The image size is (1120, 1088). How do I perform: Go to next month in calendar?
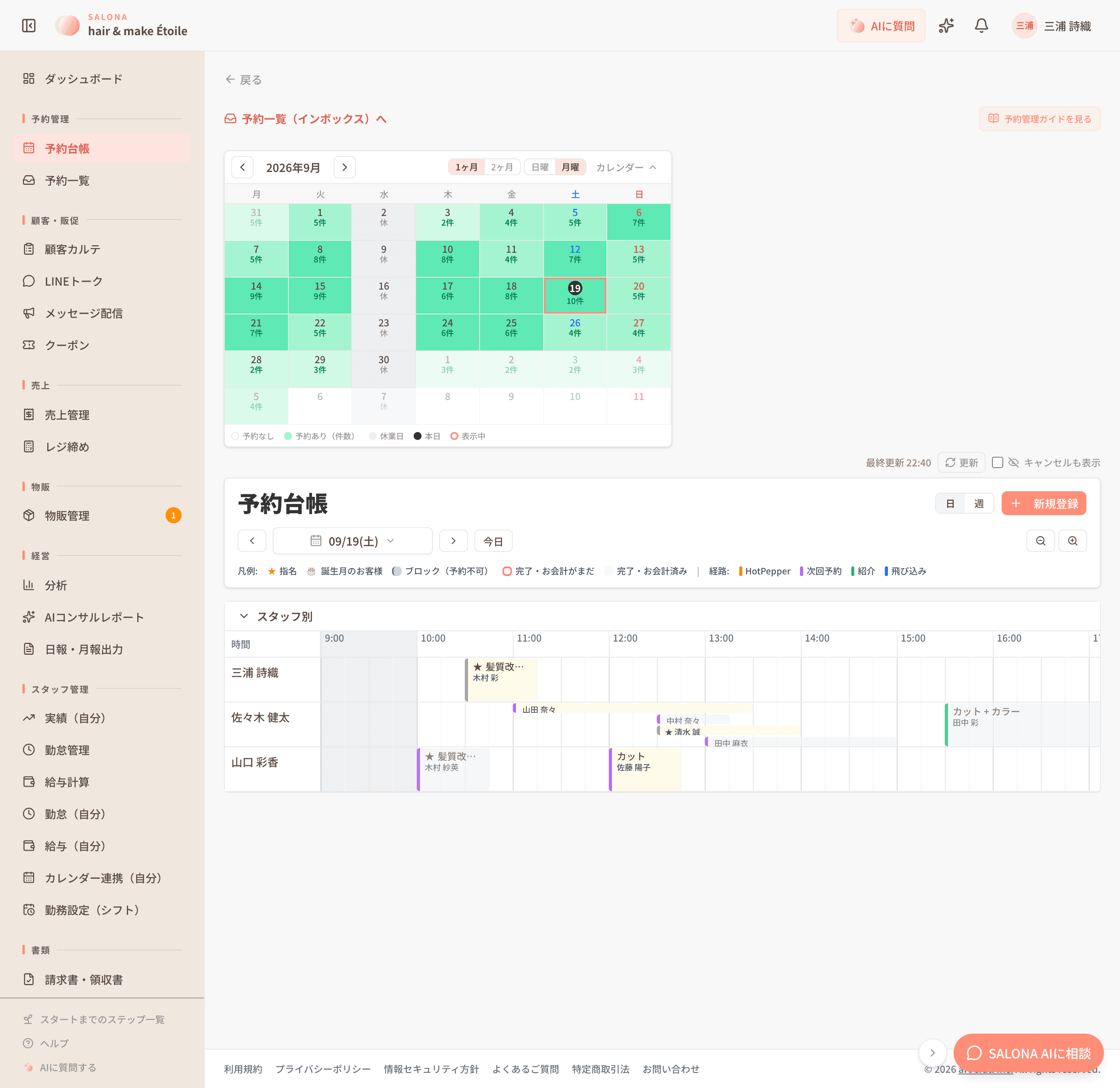click(344, 167)
